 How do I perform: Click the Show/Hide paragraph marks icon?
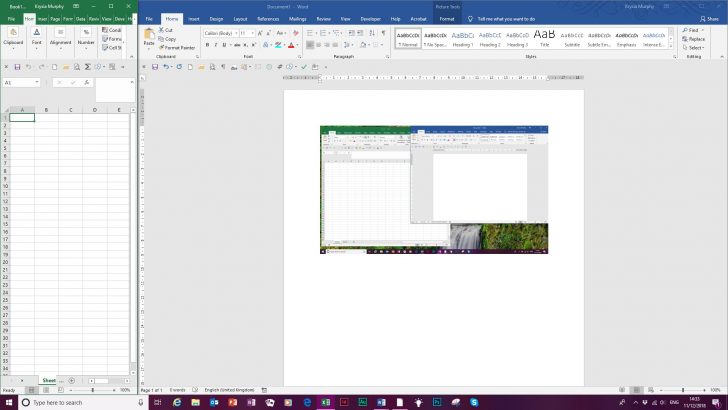[382, 33]
